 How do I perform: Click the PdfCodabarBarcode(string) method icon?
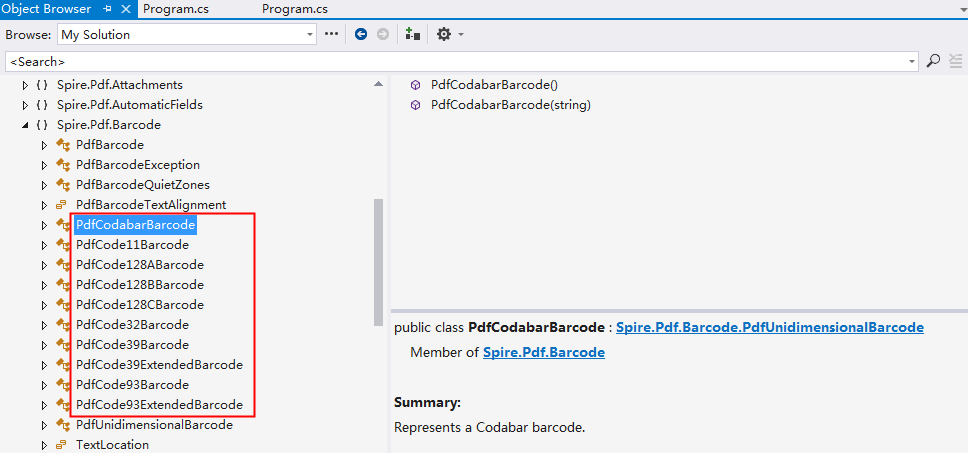click(x=415, y=105)
